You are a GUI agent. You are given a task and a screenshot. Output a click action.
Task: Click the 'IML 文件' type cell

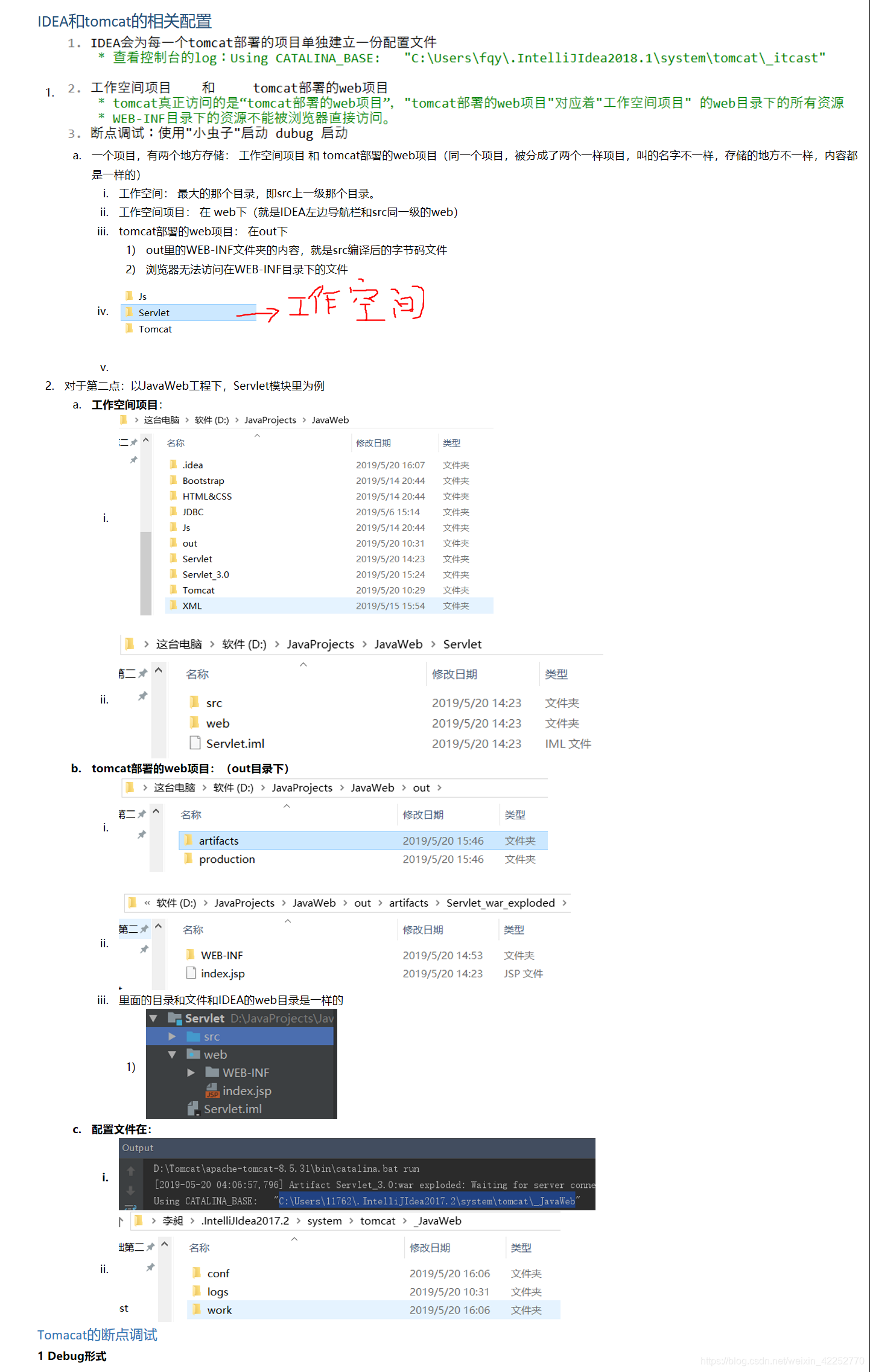pyautogui.click(x=568, y=744)
